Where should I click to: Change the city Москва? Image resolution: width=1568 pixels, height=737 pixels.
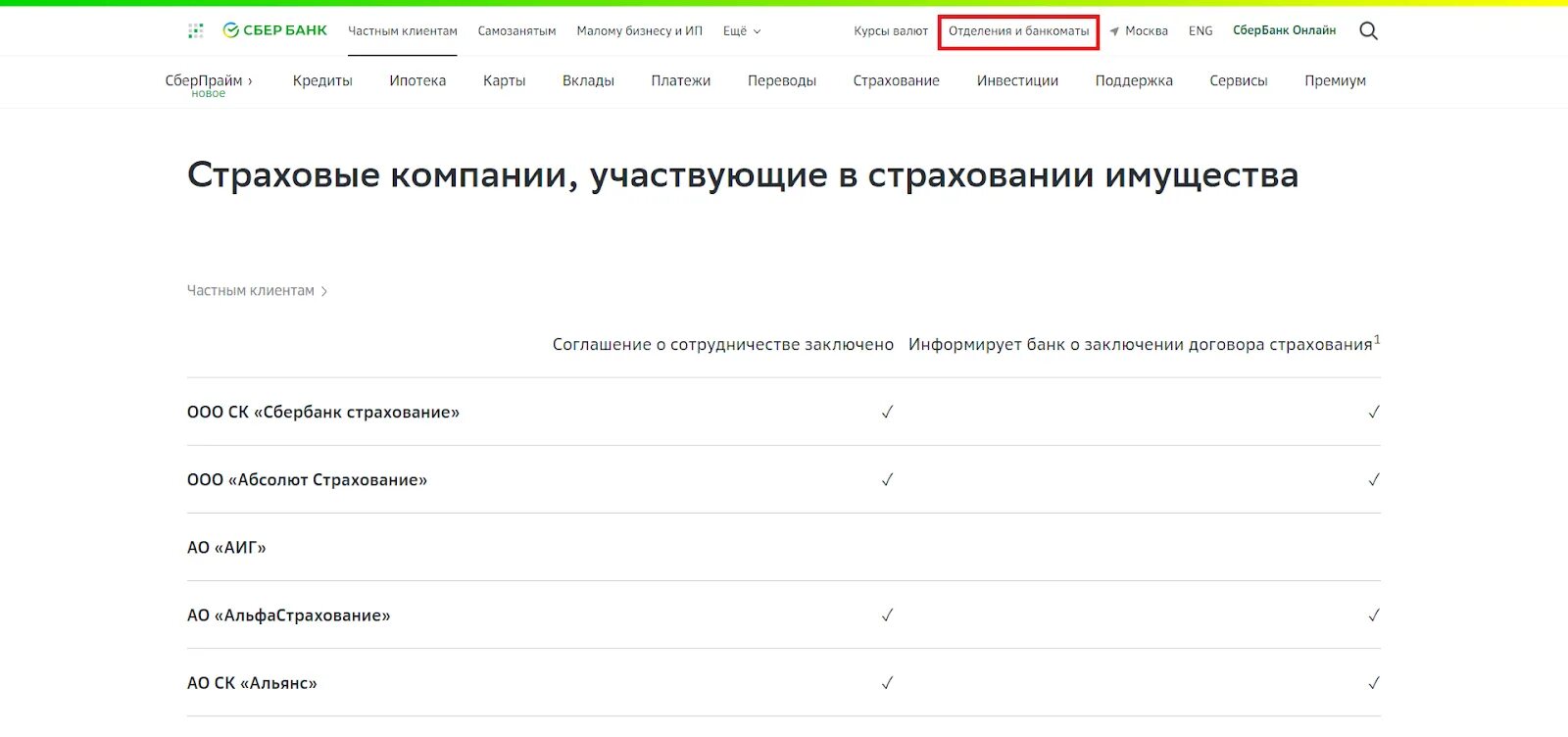pos(1147,31)
